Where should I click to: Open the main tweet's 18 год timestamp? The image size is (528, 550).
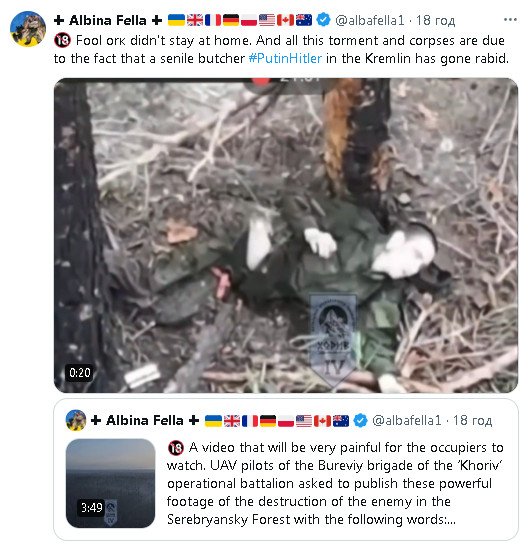coord(435,20)
